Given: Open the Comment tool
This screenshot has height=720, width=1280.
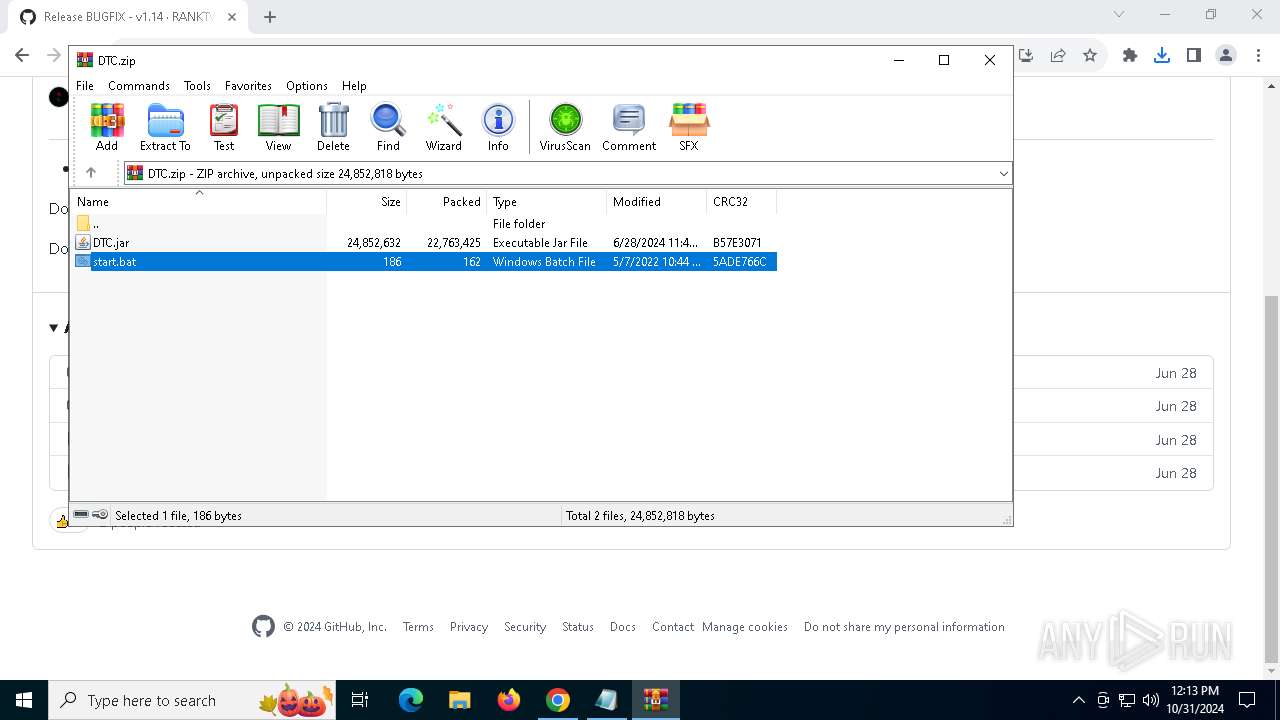Looking at the screenshot, I should (x=629, y=127).
